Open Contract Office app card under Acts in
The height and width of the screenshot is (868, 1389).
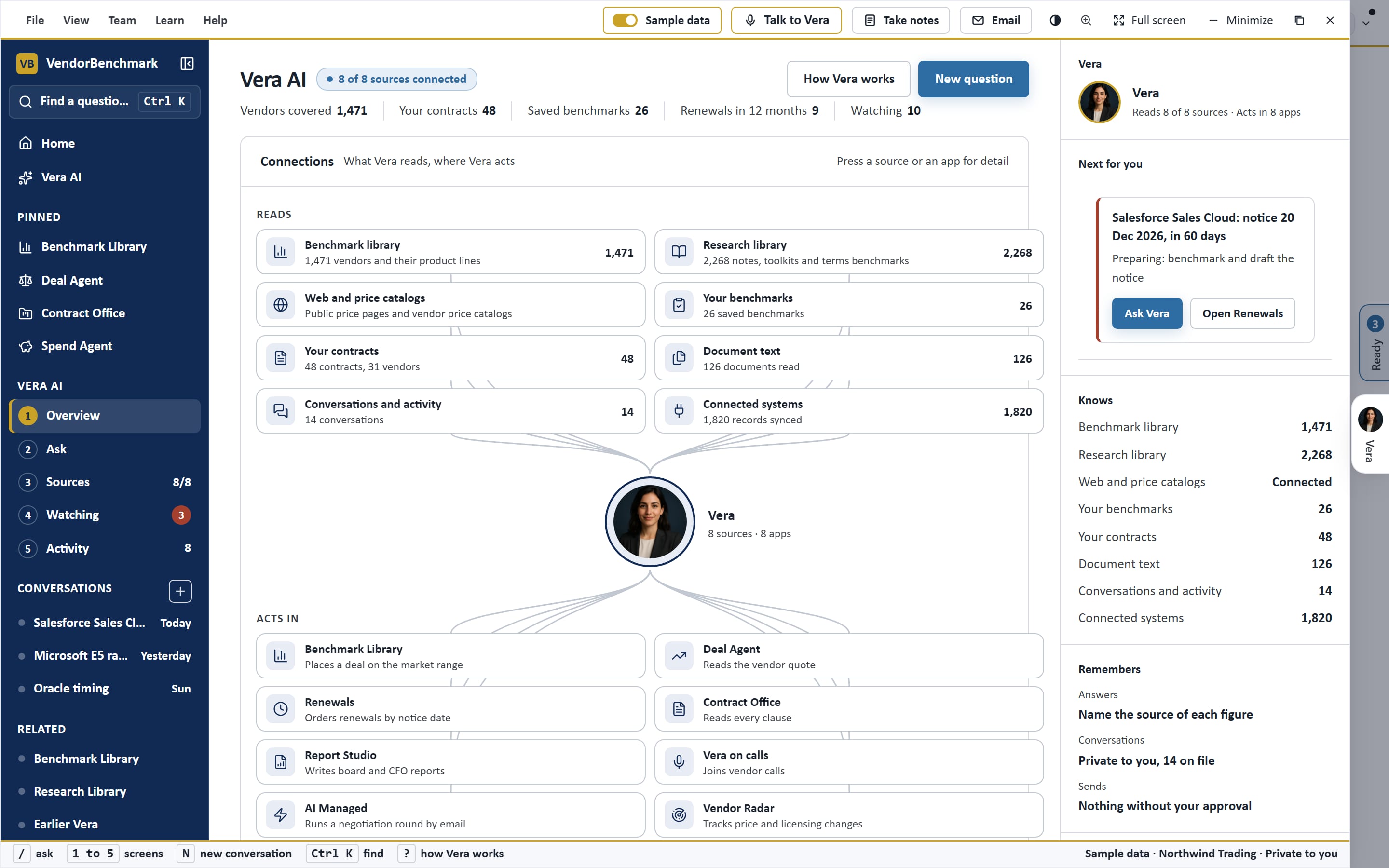849,709
